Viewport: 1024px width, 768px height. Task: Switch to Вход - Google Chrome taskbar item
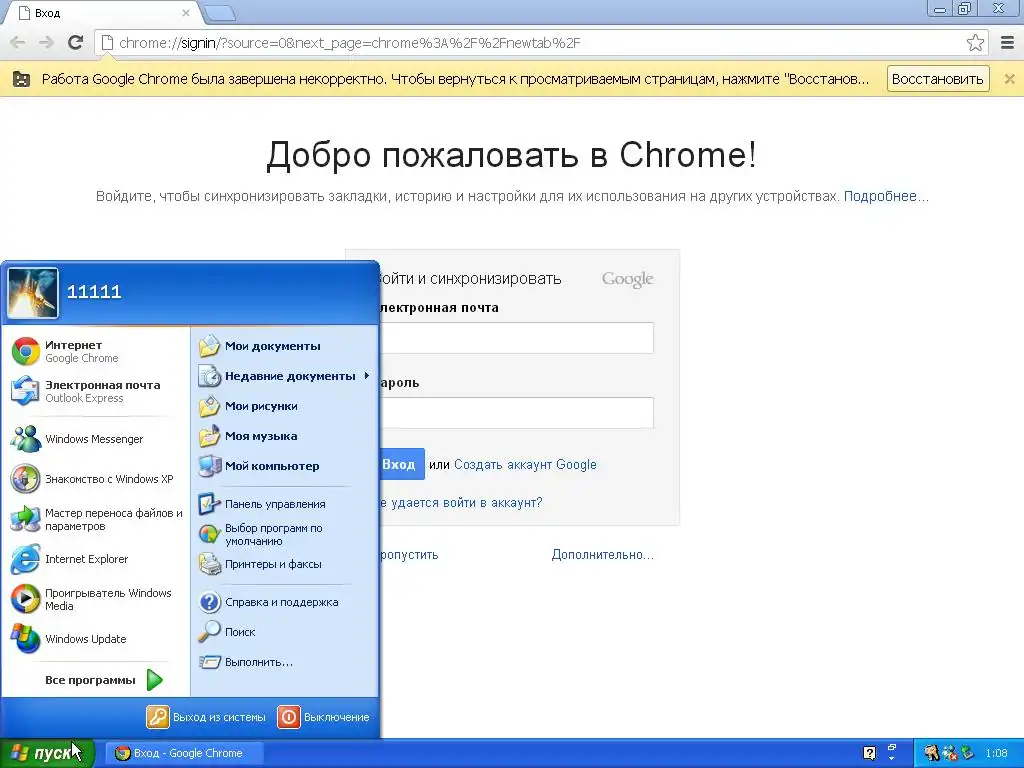click(x=187, y=753)
